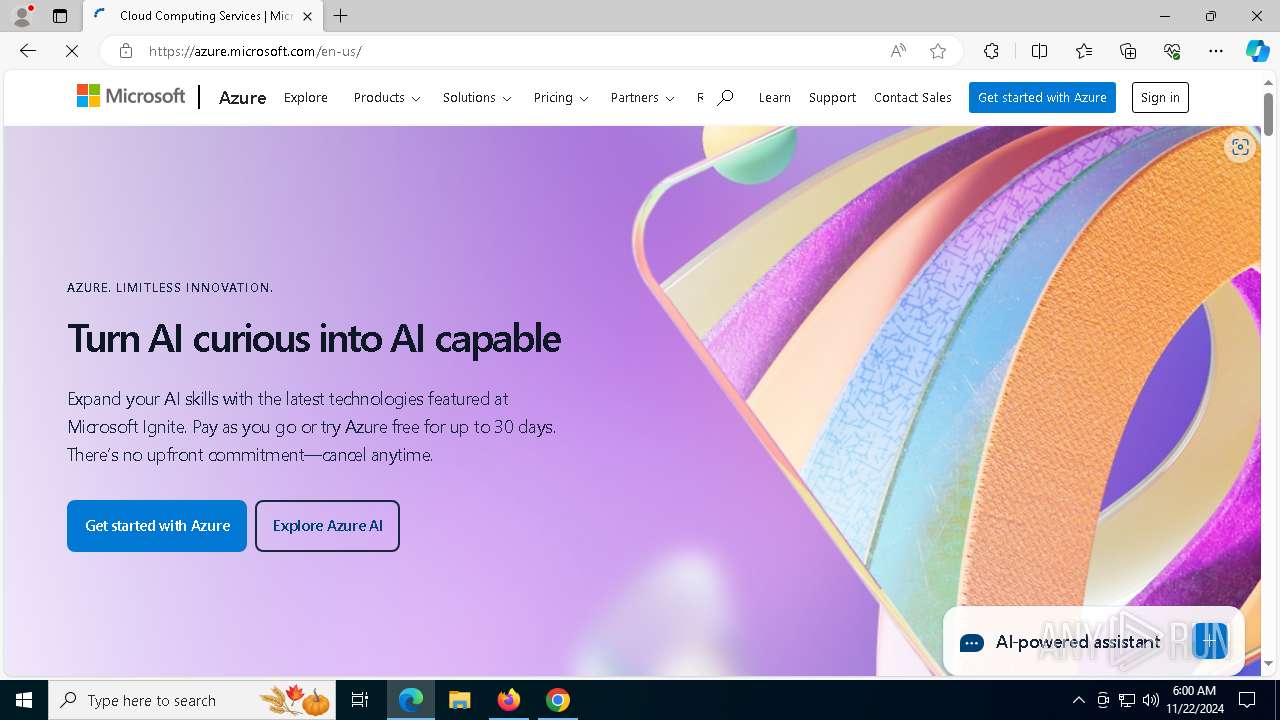Open the network status icon
Viewport: 1280px width, 720px height.
click(1127, 700)
